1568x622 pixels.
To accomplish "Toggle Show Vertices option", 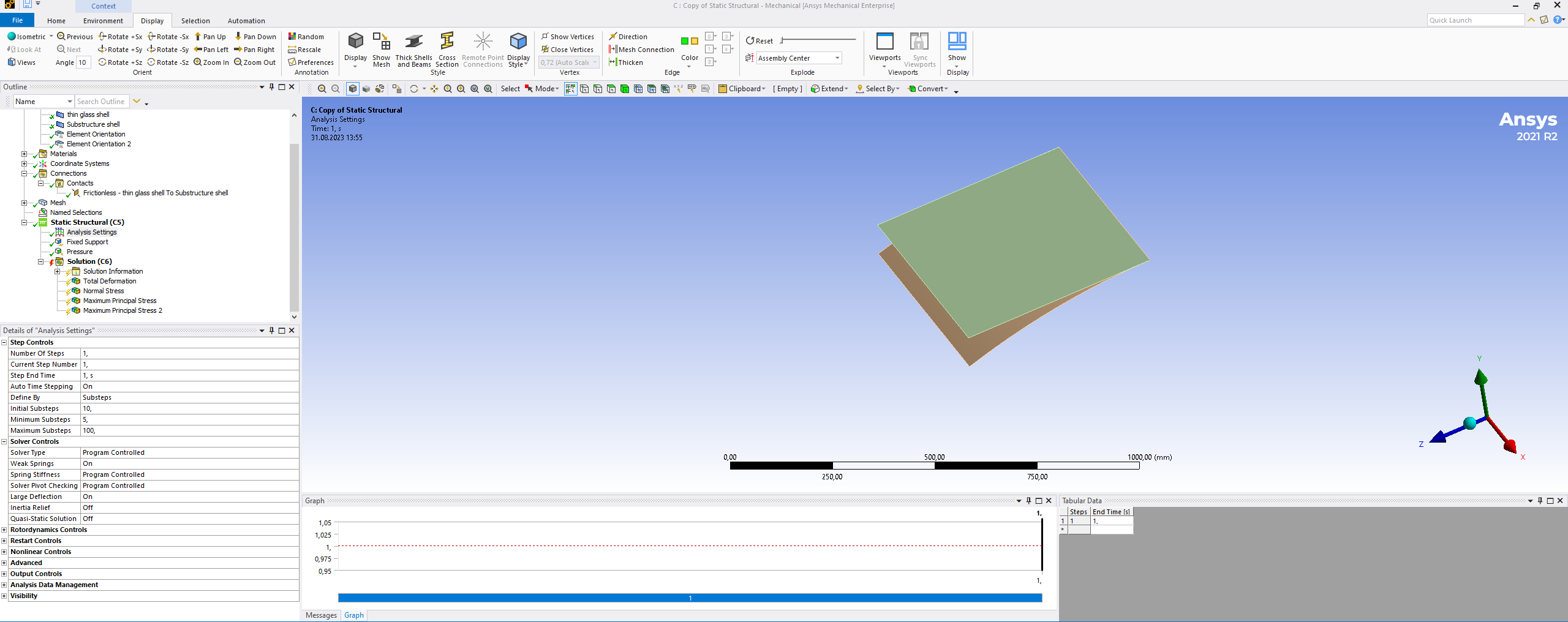I will coord(567,37).
